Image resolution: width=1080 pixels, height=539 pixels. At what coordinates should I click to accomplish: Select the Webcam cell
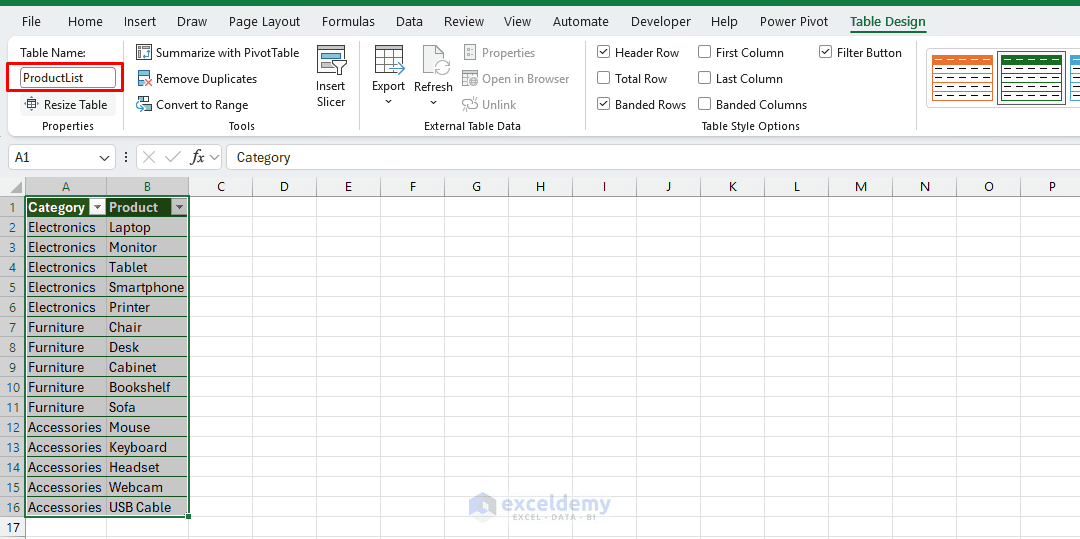click(x=147, y=487)
